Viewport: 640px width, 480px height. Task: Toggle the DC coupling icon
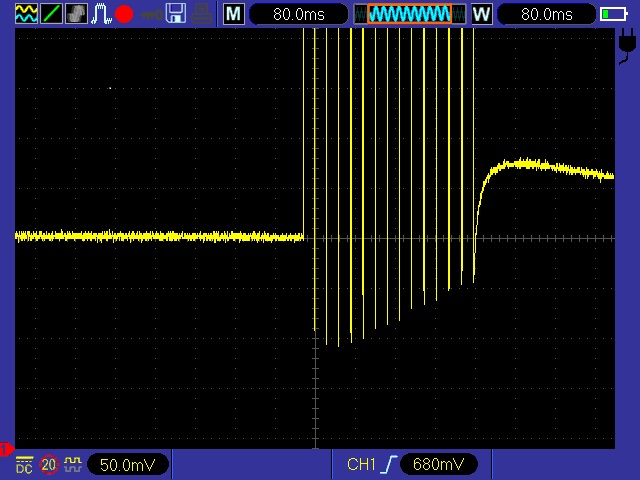pyautogui.click(x=24, y=465)
